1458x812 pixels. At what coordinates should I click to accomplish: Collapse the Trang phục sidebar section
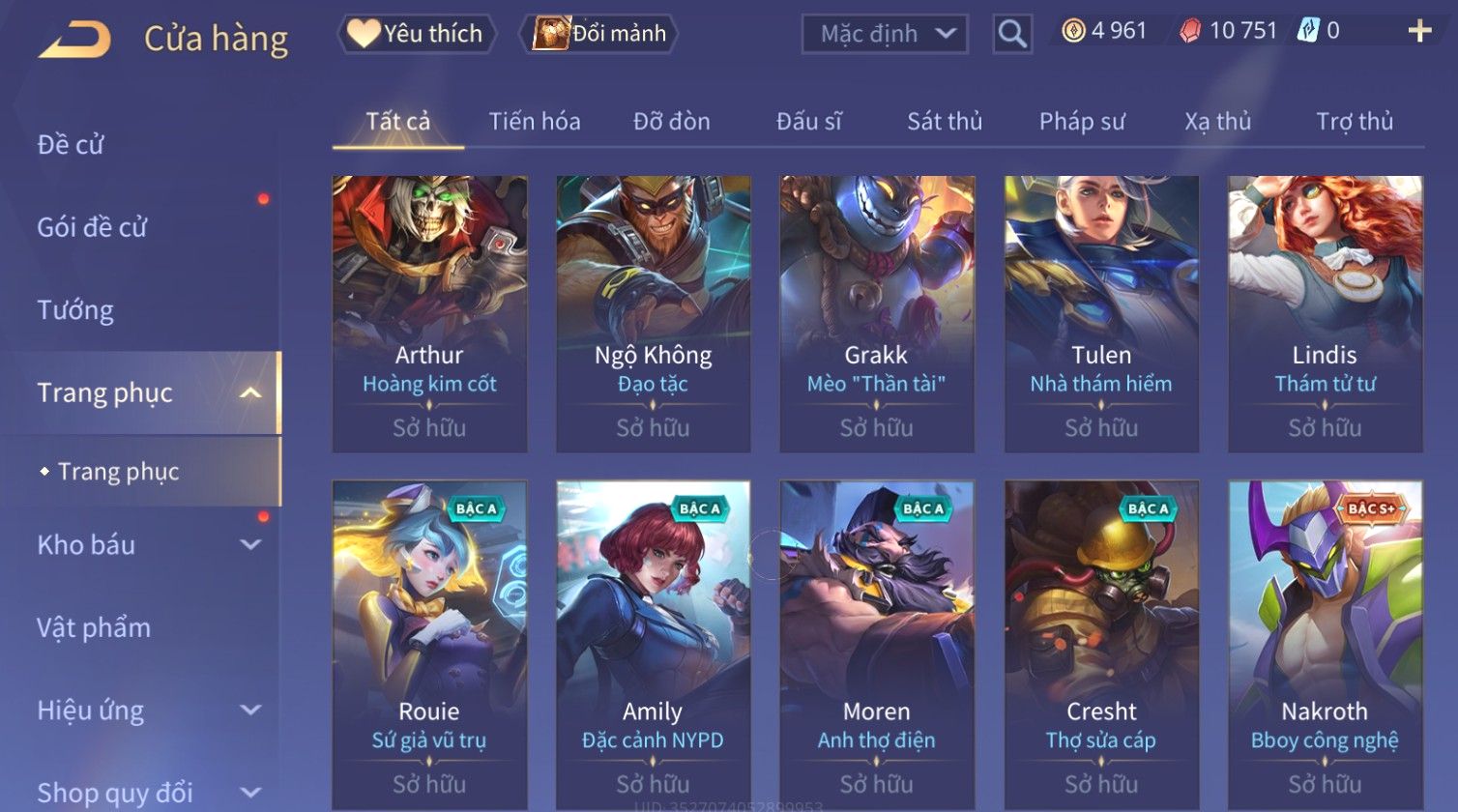[x=250, y=392]
